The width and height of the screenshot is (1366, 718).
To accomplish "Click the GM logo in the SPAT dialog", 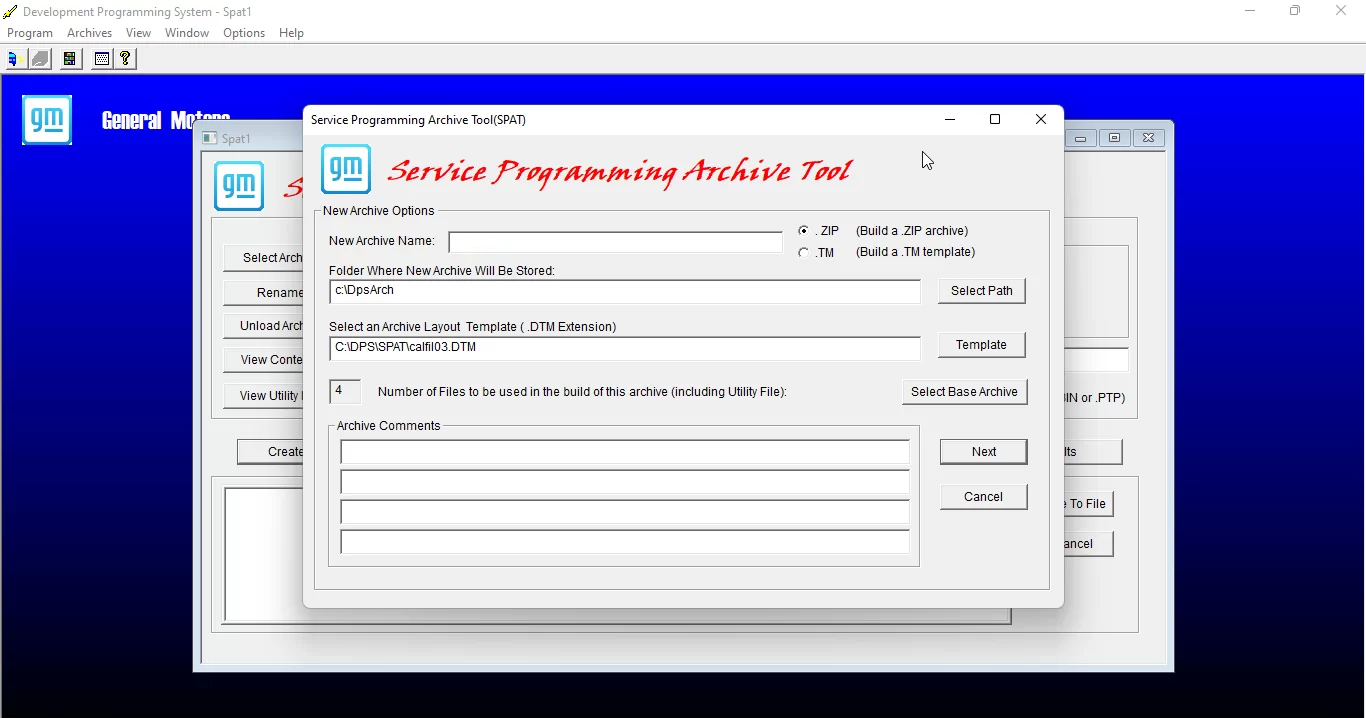I will click(345, 169).
